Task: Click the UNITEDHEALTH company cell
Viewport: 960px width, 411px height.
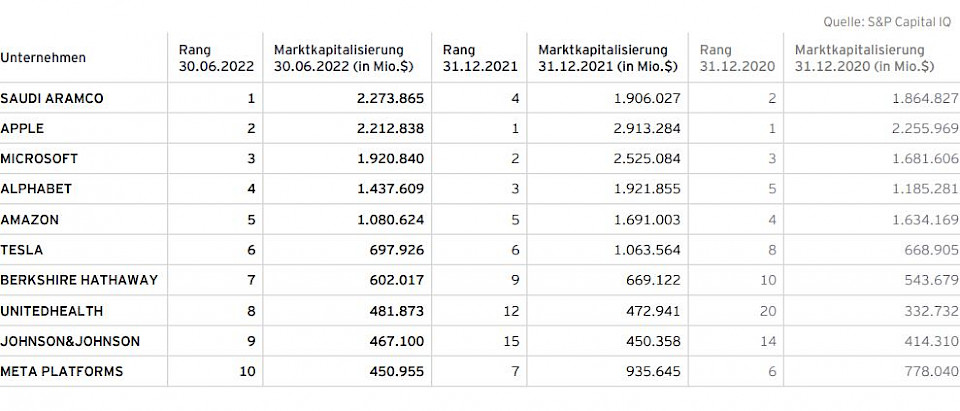Action: point(52,311)
